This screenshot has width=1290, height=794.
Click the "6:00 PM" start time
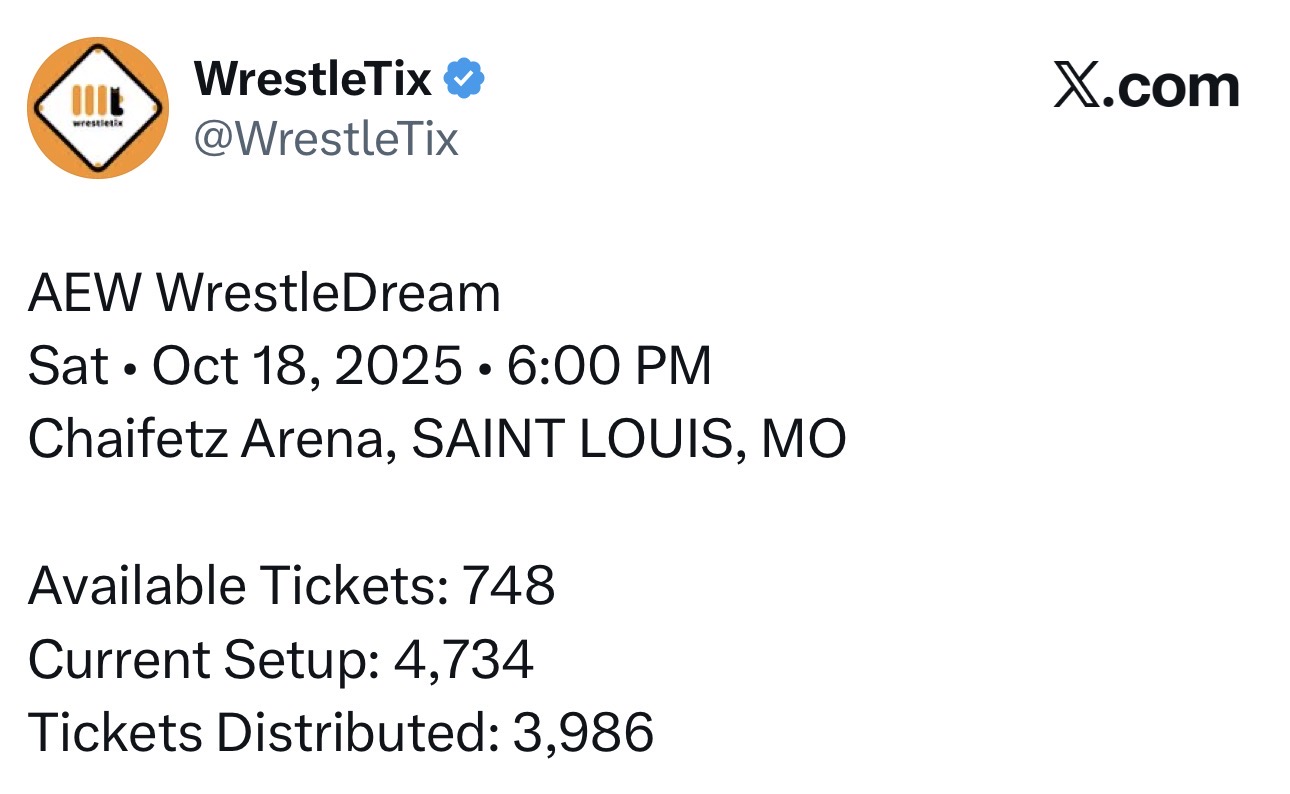click(609, 366)
